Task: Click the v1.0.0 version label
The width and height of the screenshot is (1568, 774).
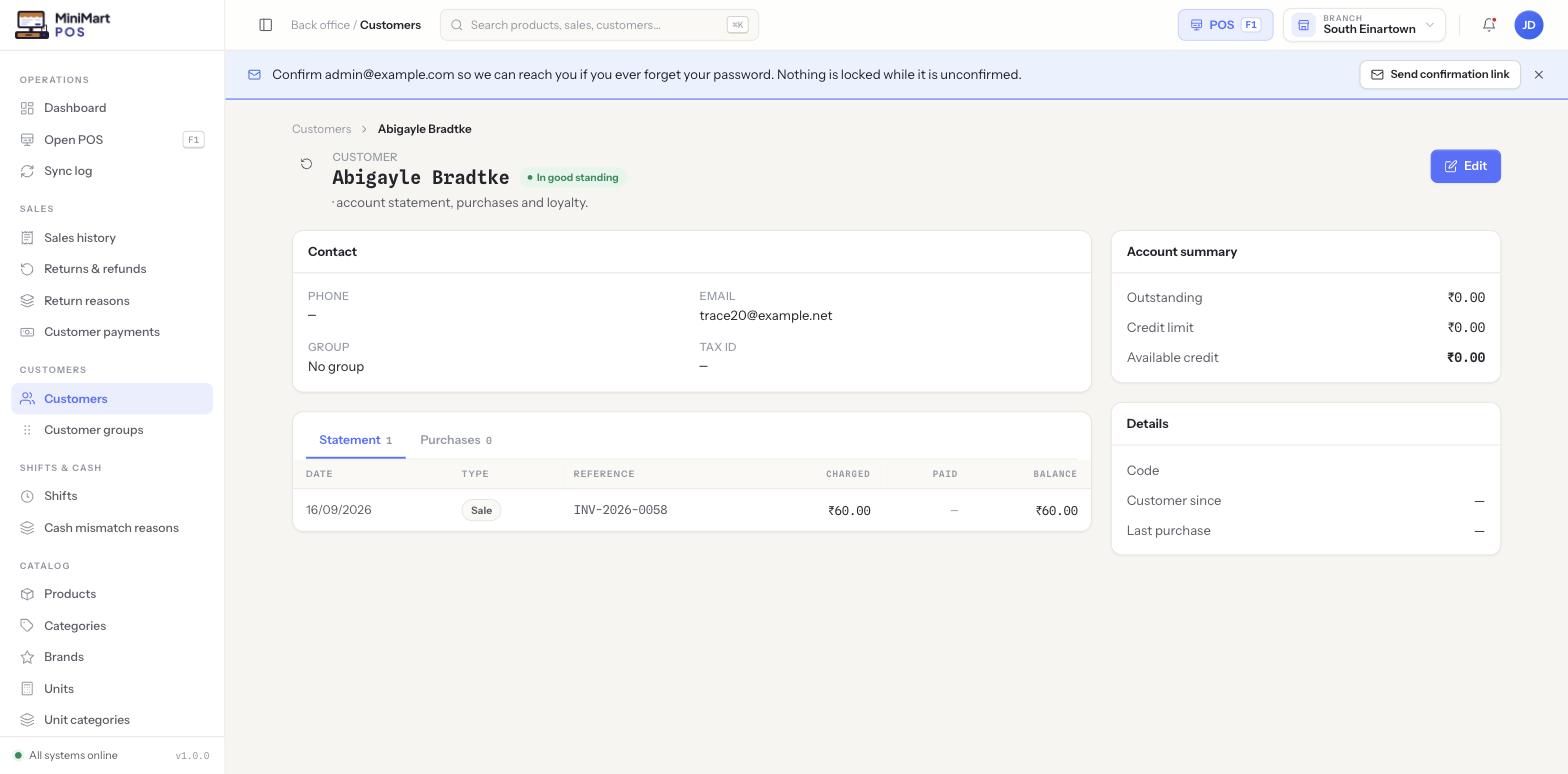Action: [192, 756]
